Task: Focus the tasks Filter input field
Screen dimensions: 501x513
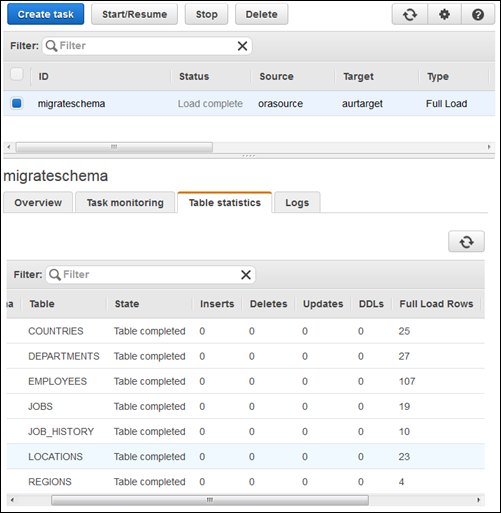Action: click(147, 46)
